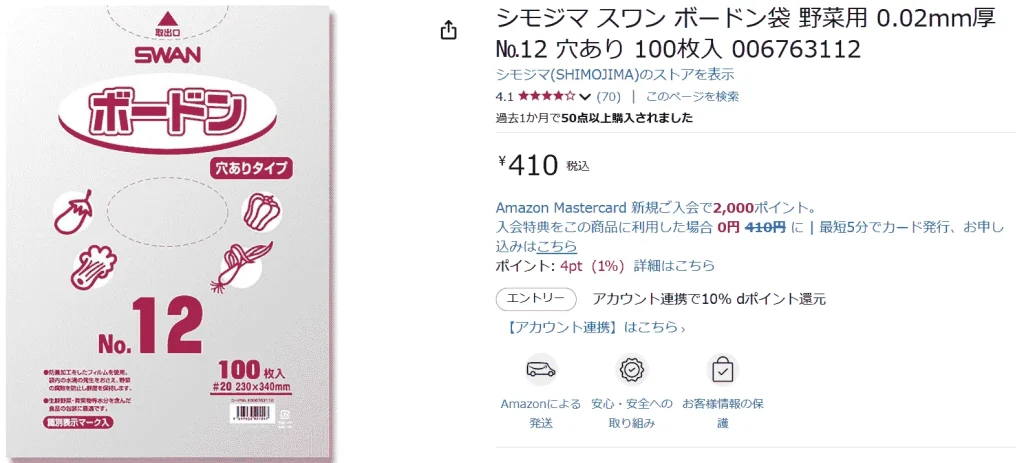
Task: Open 【アカウント連携】はこちら link
Action: click(594, 327)
